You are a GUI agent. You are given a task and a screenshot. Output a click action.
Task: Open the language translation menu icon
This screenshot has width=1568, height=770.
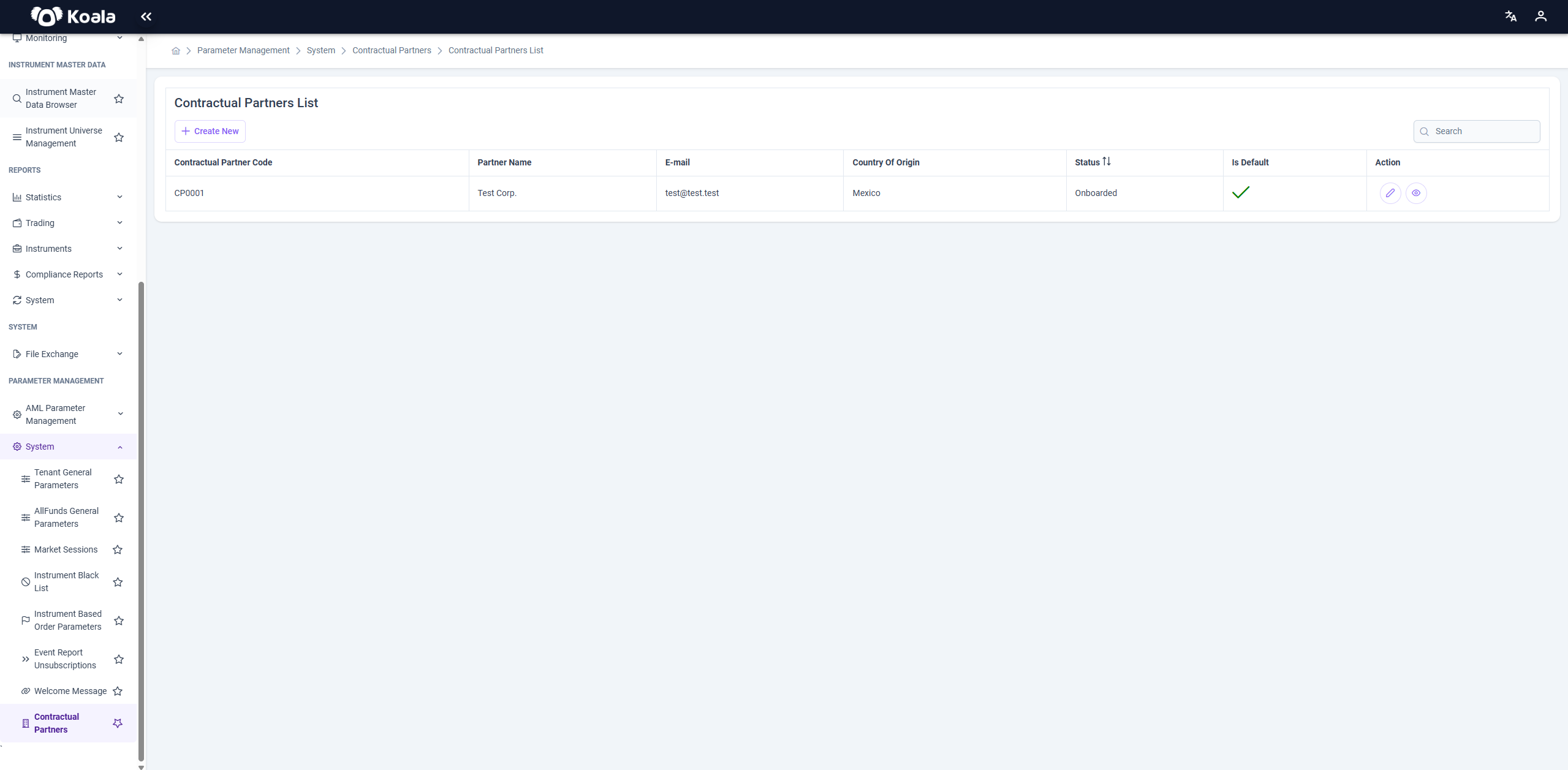tap(1510, 17)
